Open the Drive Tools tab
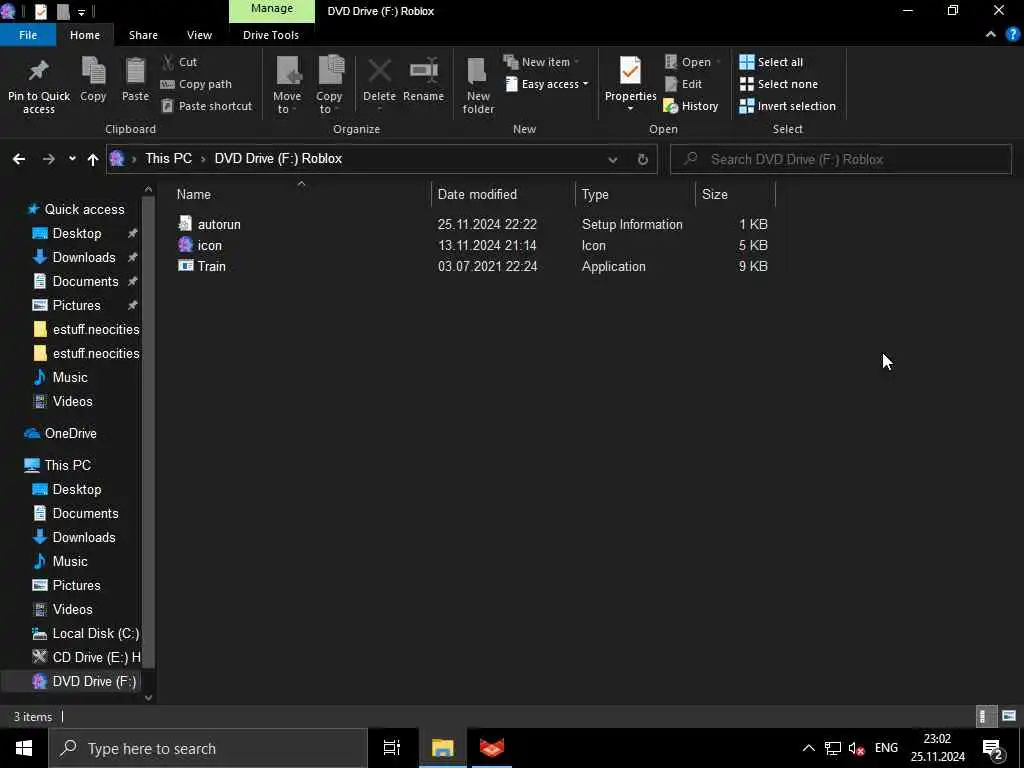The image size is (1024, 768). (x=271, y=35)
